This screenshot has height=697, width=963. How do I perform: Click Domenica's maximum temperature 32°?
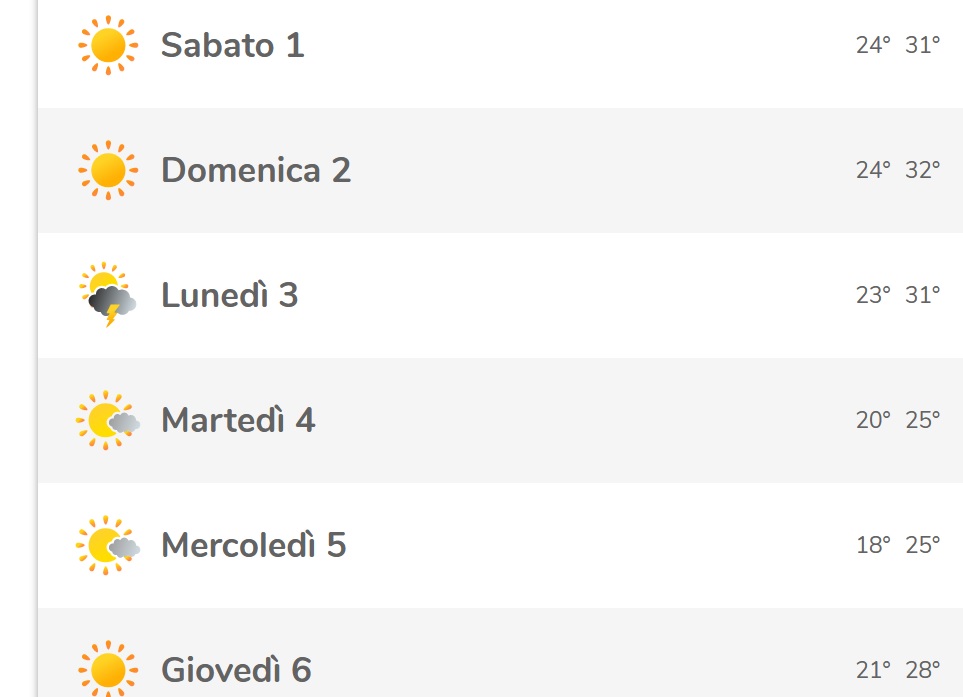(x=922, y=171)
